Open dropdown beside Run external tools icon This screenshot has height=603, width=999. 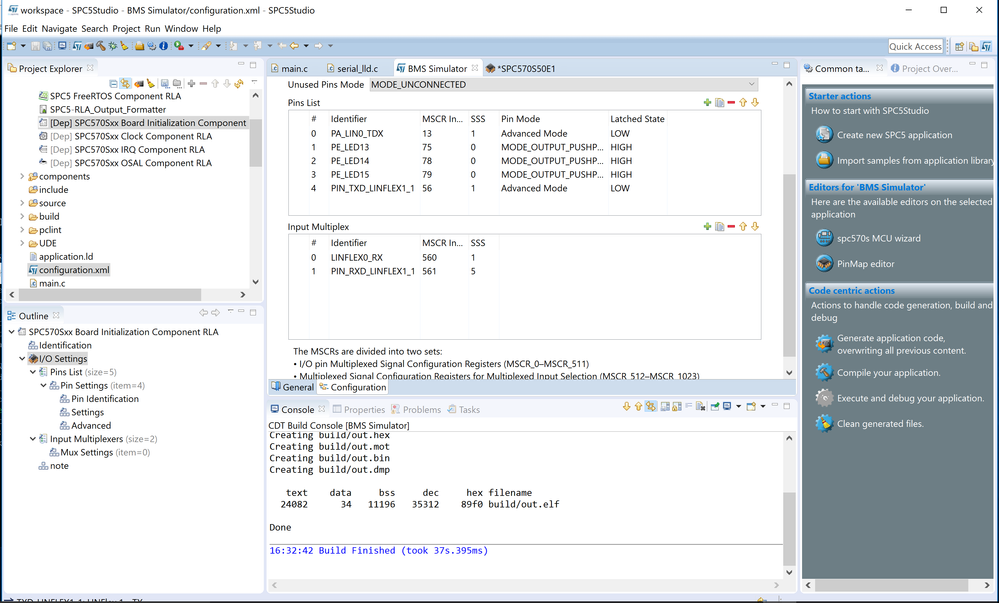[190, 46]
